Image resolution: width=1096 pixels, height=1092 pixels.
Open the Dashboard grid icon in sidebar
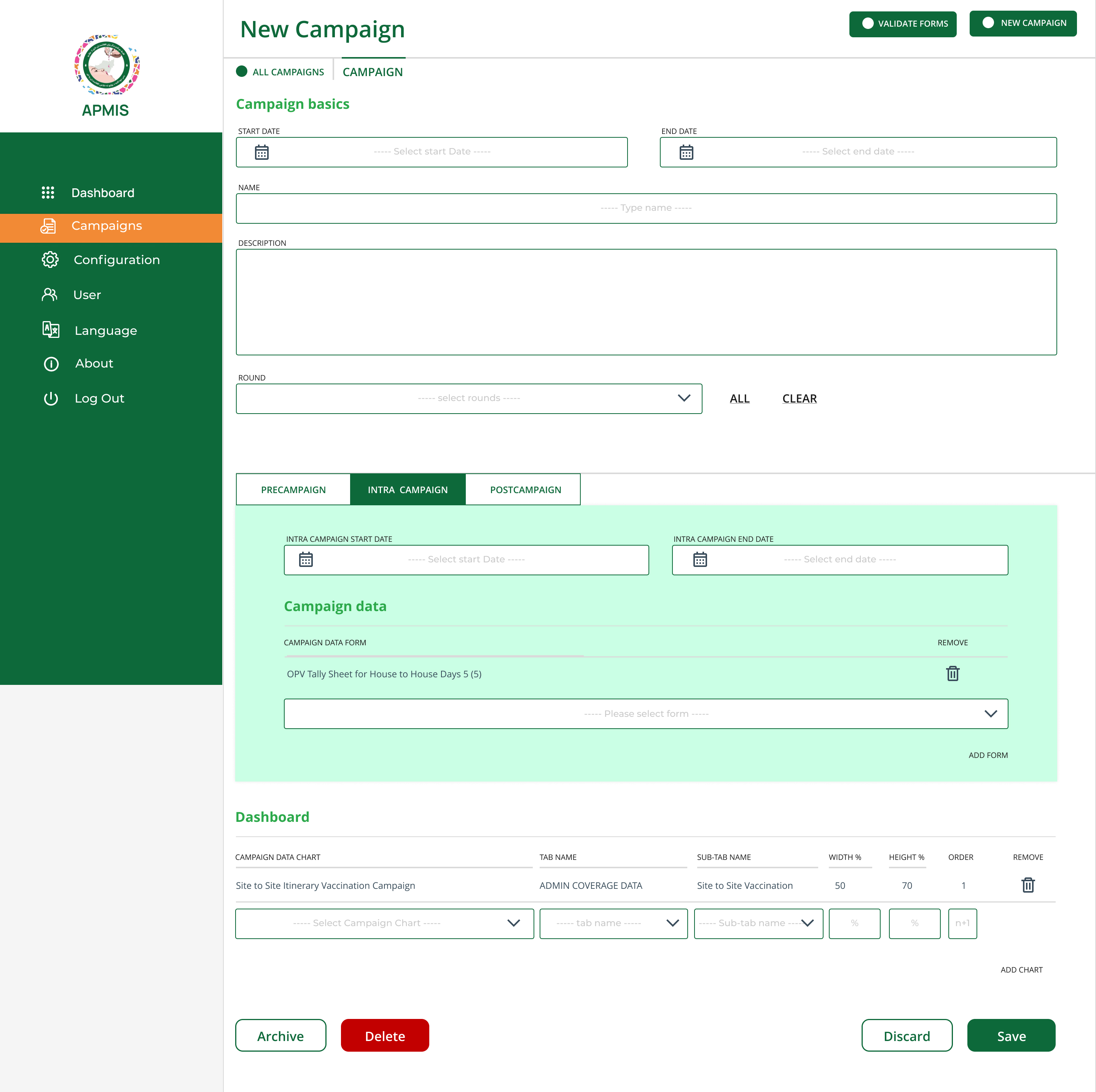(x=49, y=193)
